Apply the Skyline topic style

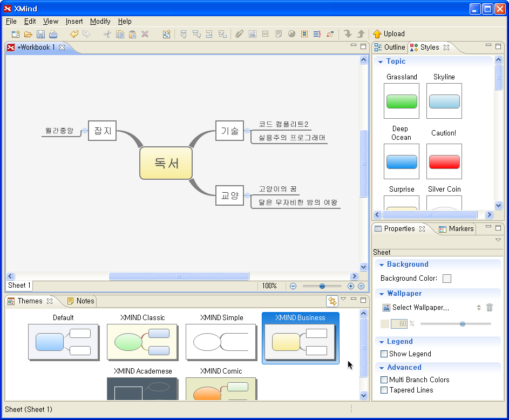444,101
